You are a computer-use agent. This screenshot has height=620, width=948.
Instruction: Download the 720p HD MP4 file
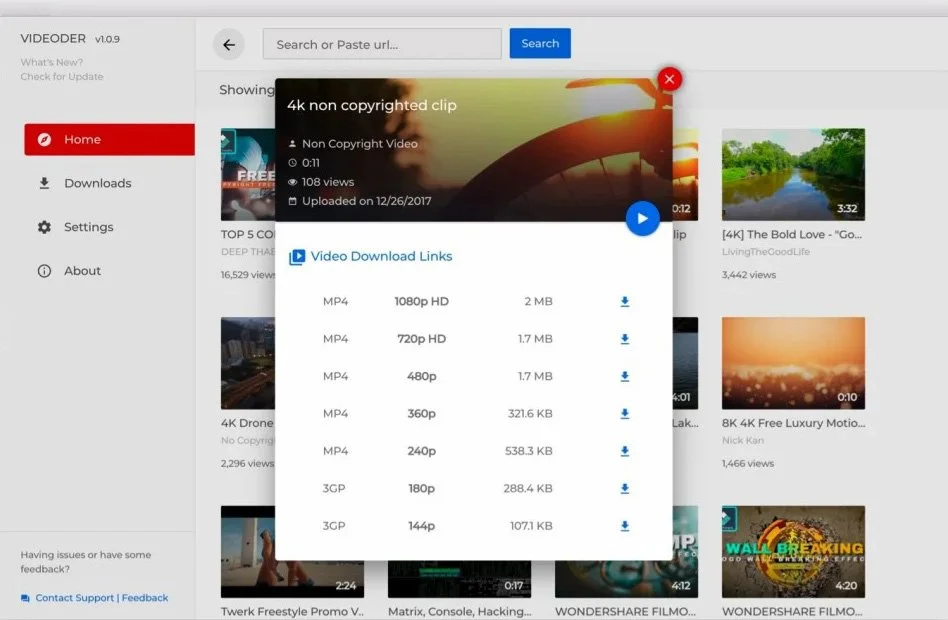click(625, 339)
